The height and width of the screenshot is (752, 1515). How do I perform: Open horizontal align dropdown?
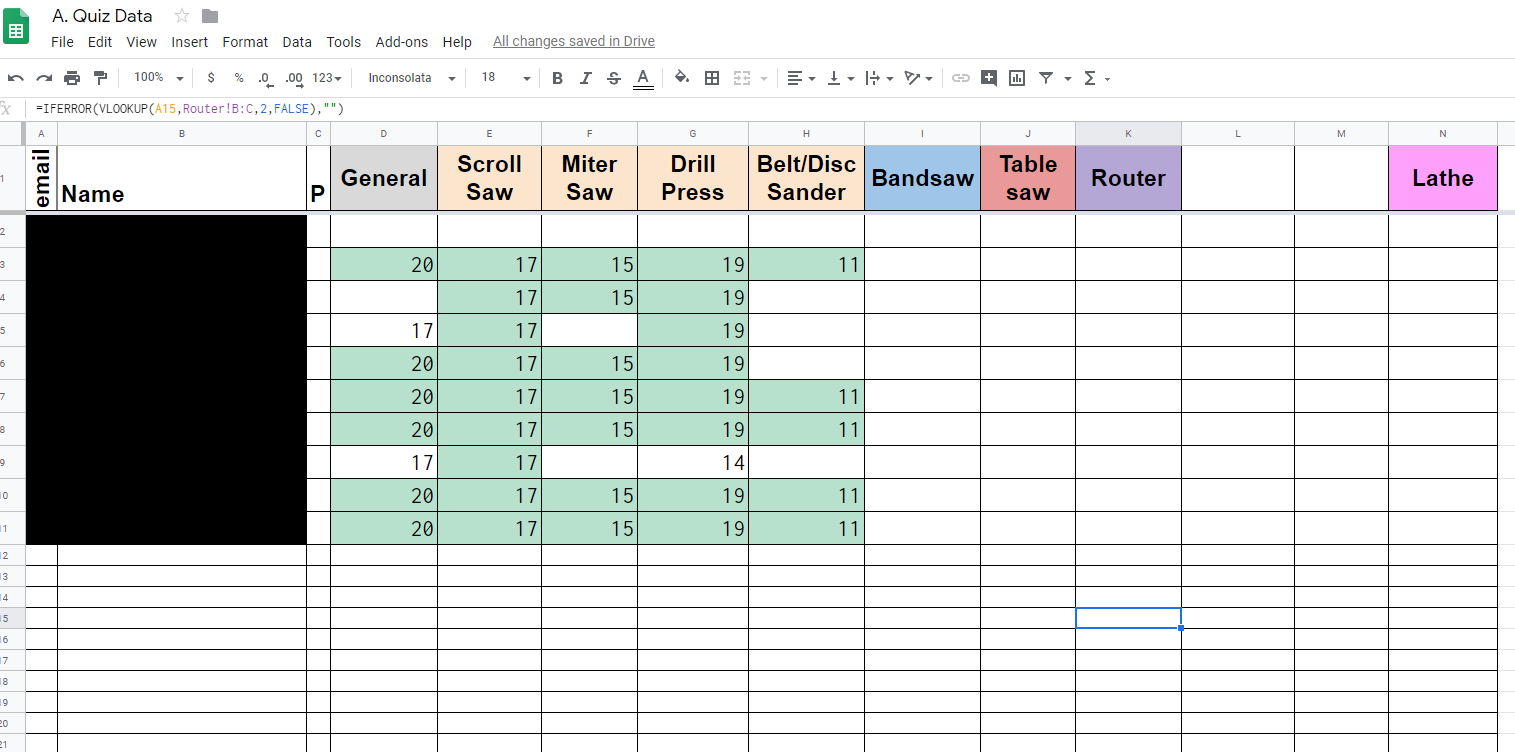pyautogui.click(x=801, y=78)
